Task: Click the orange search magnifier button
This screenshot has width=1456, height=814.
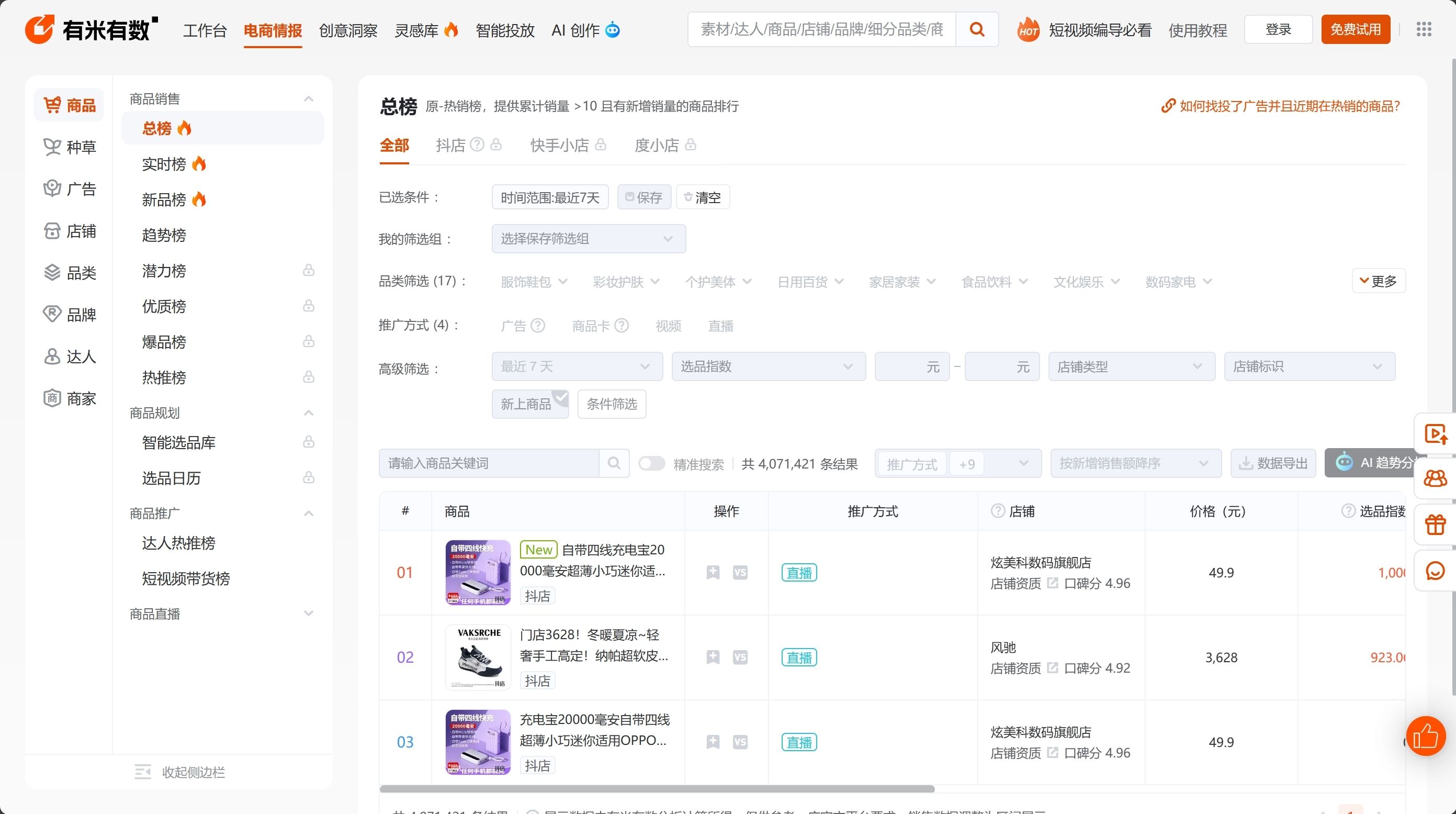Action: (x=976, y=29)
